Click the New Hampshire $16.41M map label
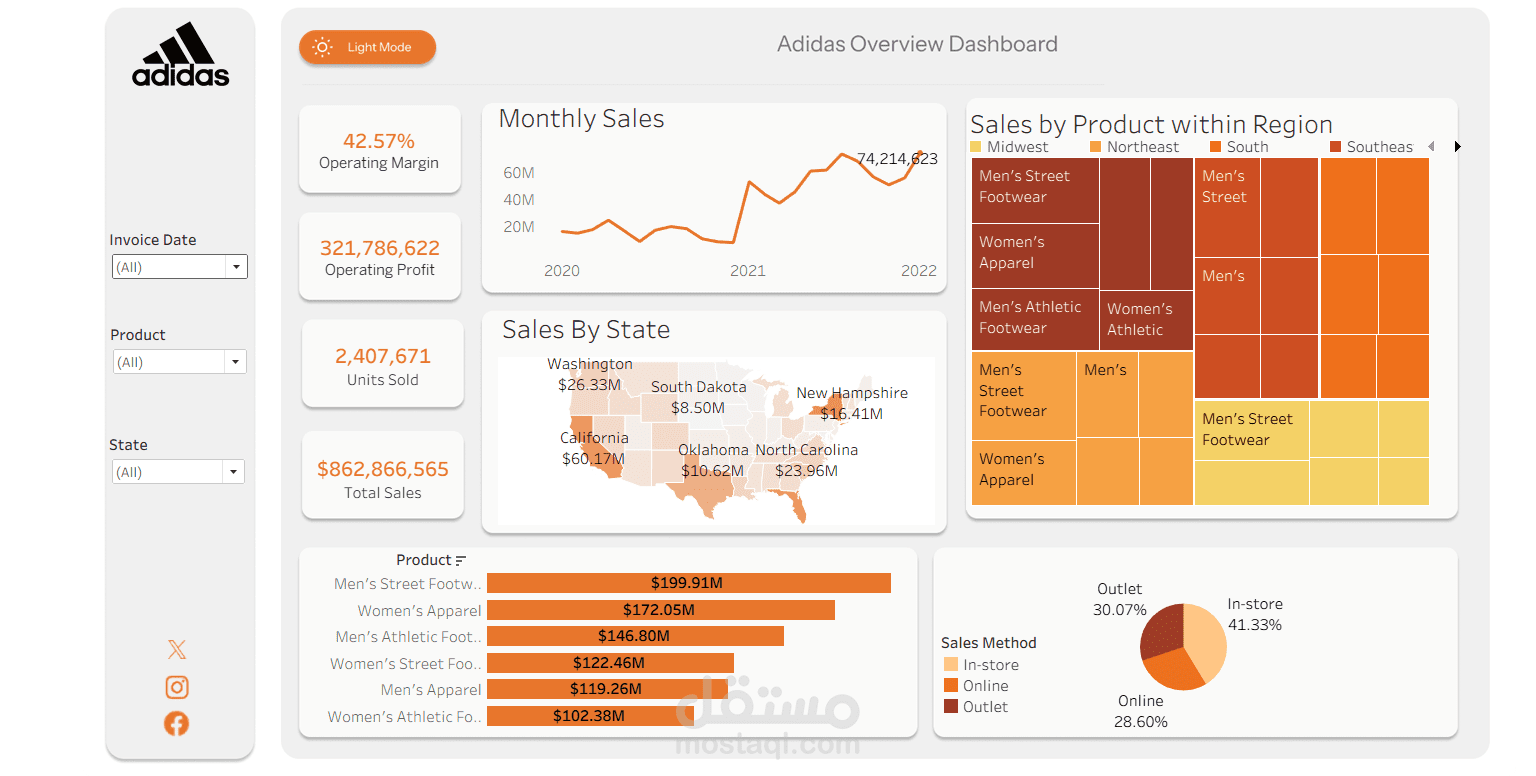 coord(852,403)
